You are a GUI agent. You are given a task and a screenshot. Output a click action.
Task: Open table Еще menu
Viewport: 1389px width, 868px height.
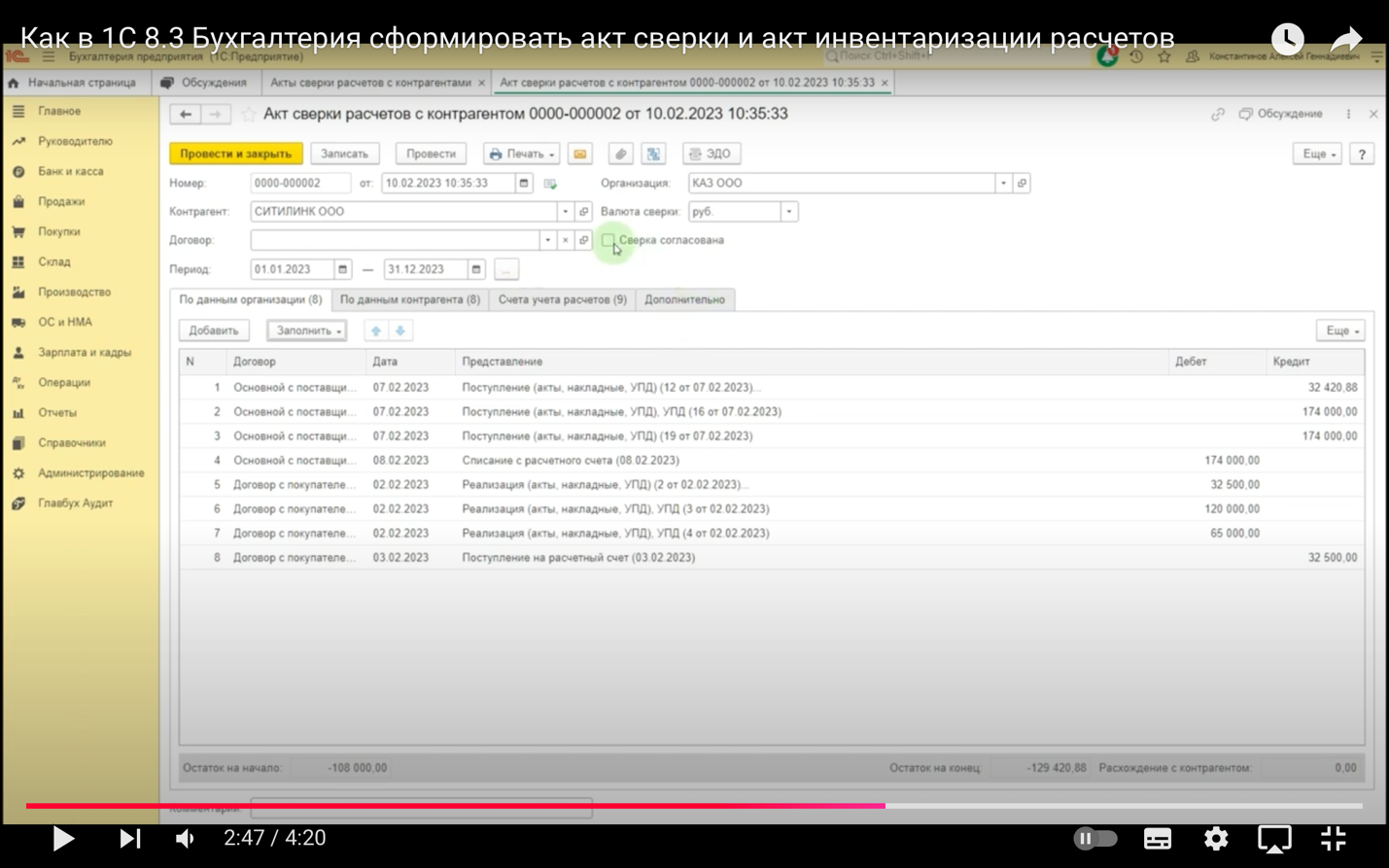tap(1340, 330)
